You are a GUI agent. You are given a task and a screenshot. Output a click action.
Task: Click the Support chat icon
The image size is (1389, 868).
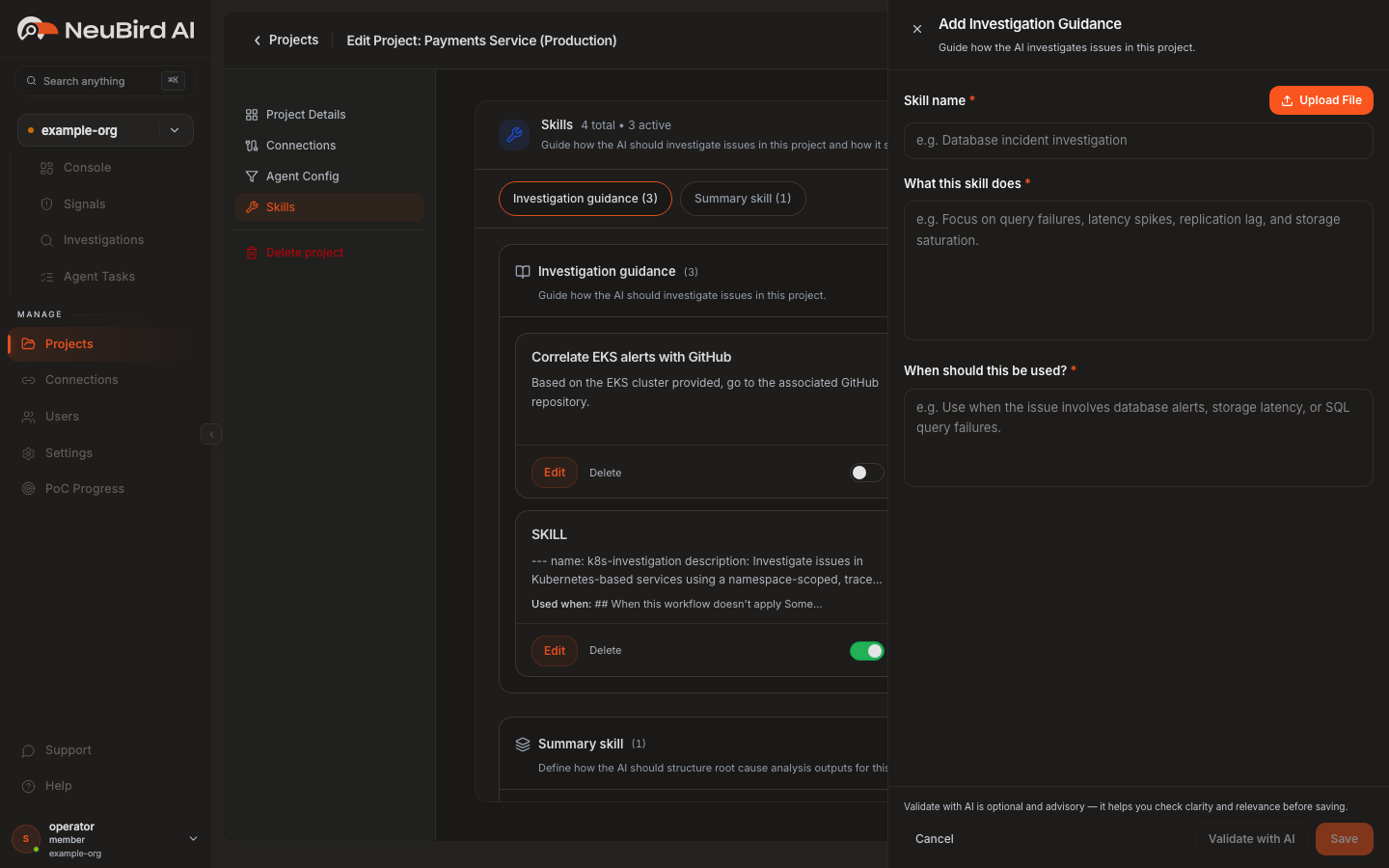pyautogui.click(x=28, y=750)
